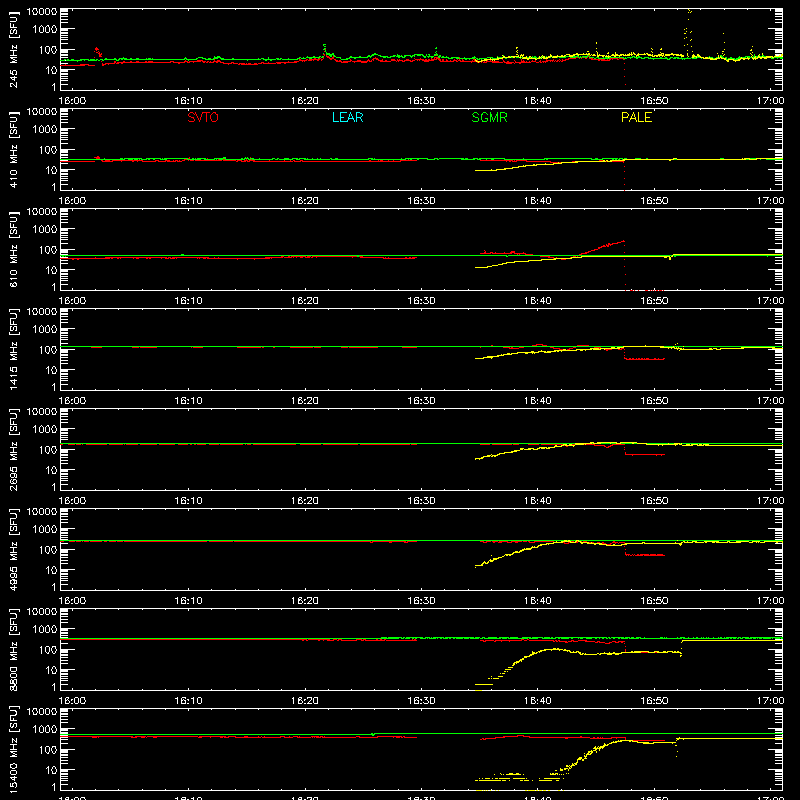Image resolution: width=800 pixels, height=800 pixels.
Task: Select the 1415 MHz [SFU] axis title
Action: [x=14, y=350]
